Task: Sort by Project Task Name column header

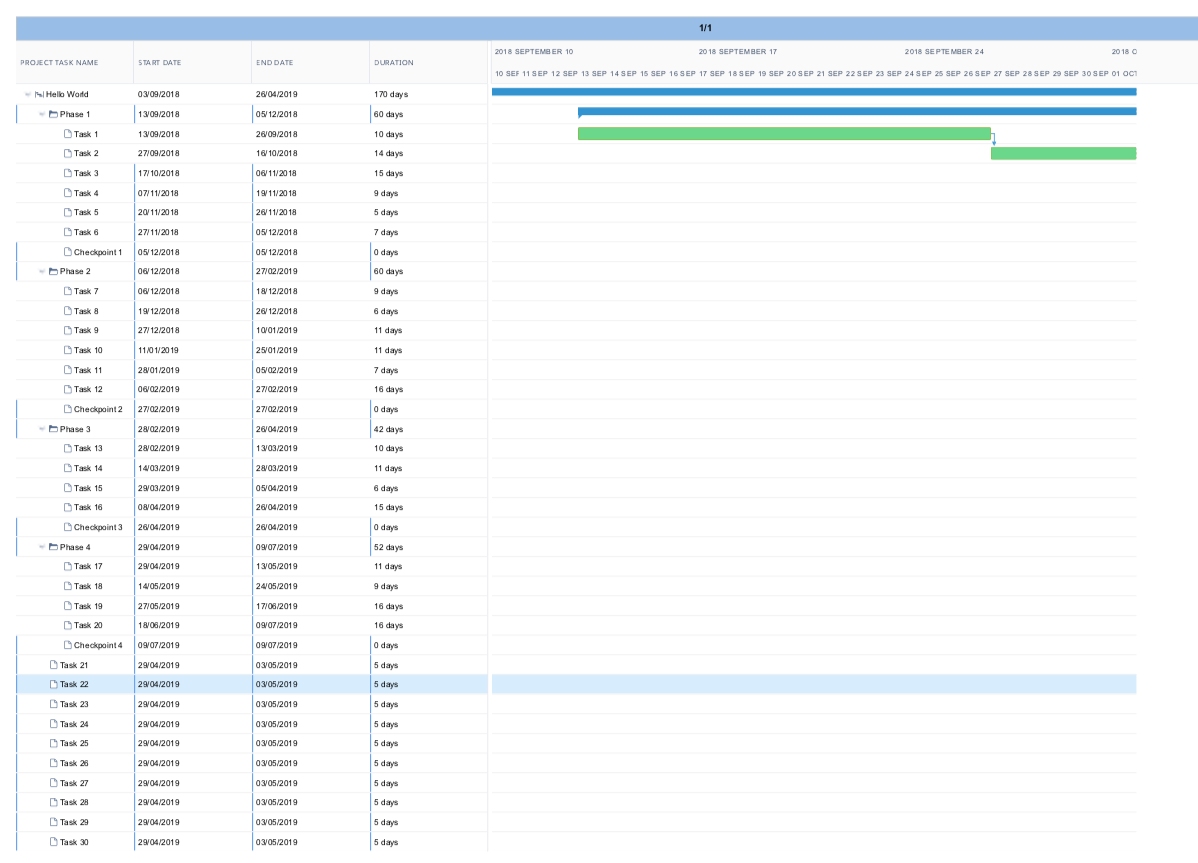Action: tap(59, 63)
